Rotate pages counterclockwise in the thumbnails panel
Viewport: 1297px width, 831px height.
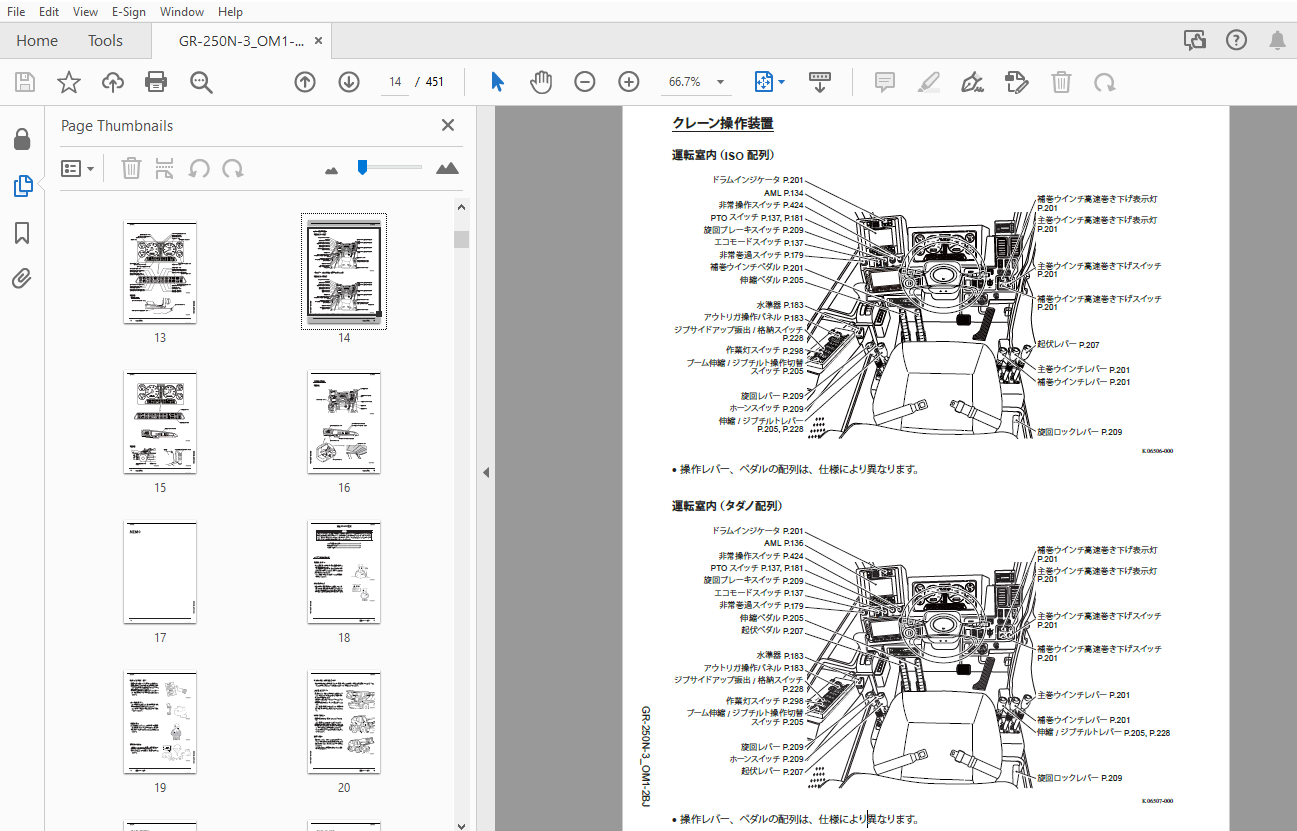point(199,168)
